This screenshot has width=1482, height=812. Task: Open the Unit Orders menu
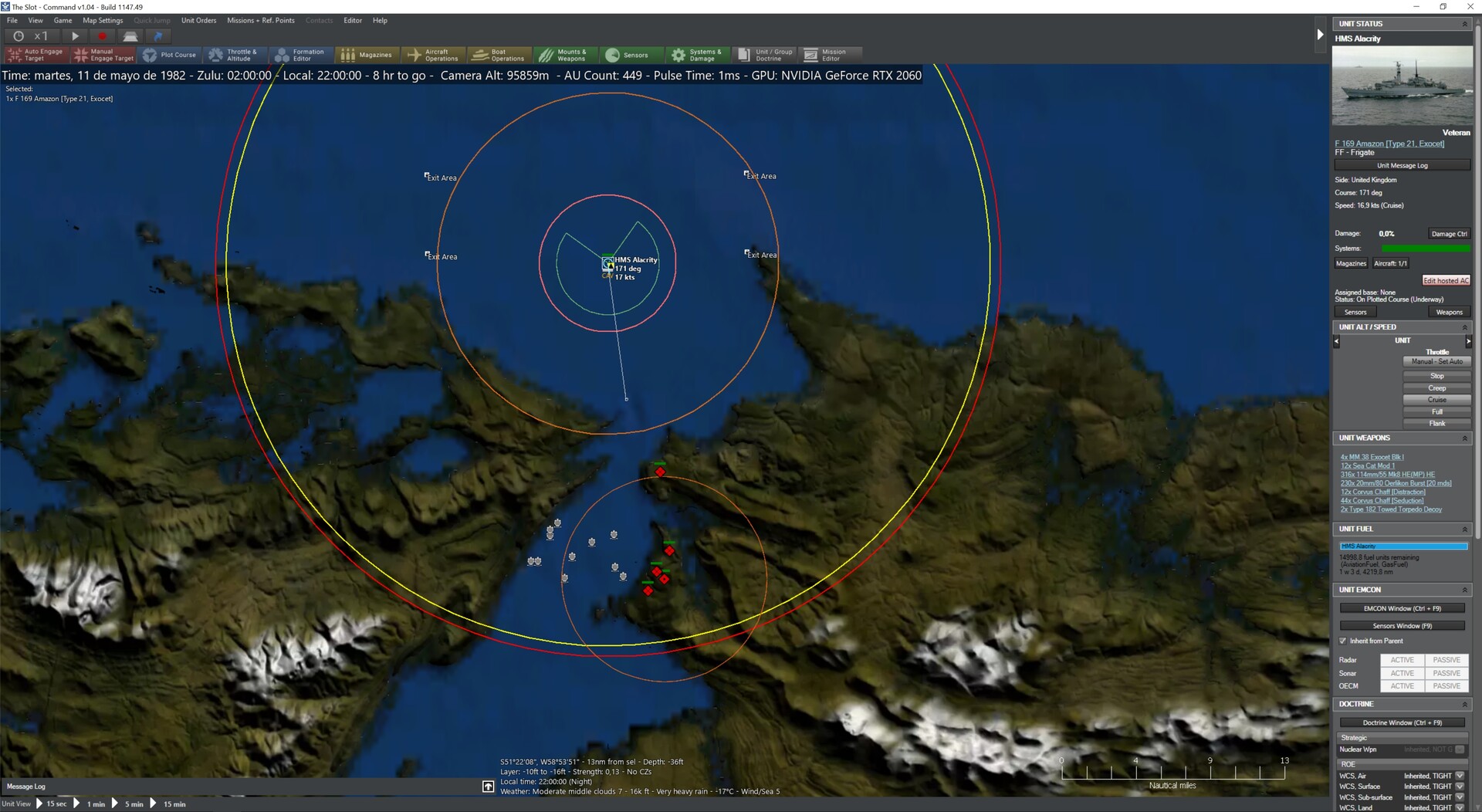click(199, 20)
